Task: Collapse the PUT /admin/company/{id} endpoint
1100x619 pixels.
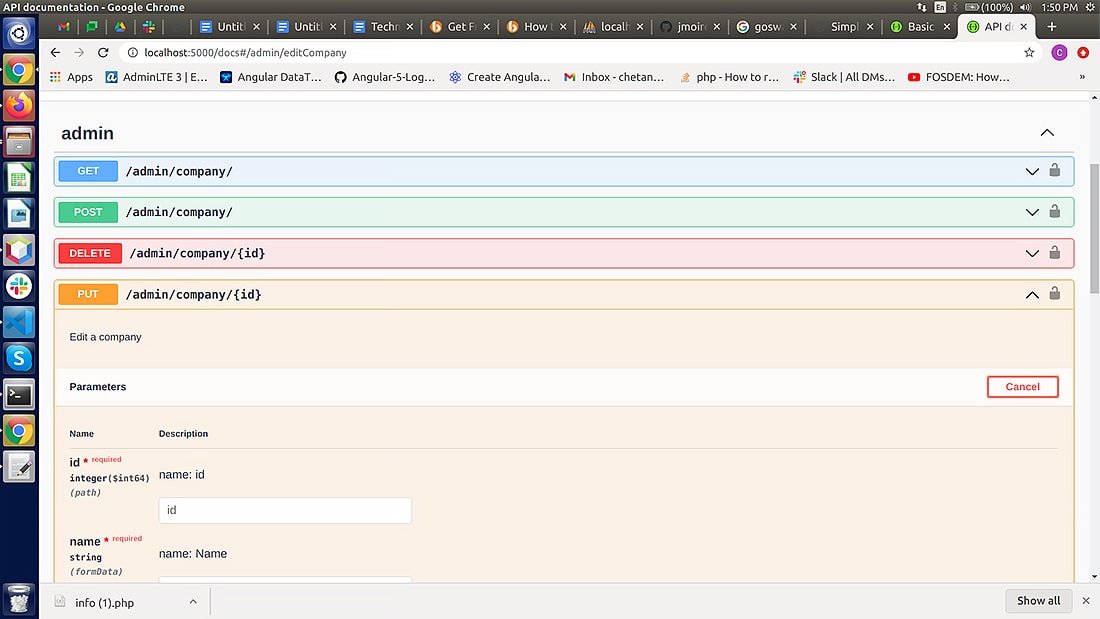Action: pos(1032,294)
